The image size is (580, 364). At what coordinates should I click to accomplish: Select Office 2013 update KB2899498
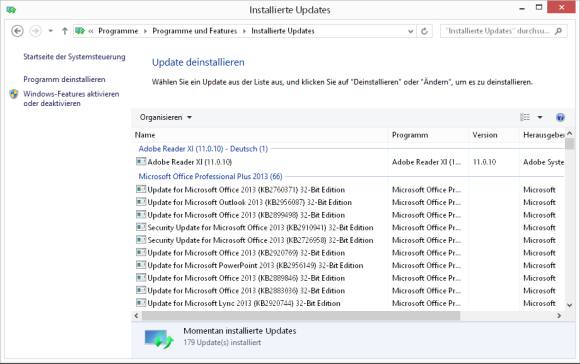[246, 215]
